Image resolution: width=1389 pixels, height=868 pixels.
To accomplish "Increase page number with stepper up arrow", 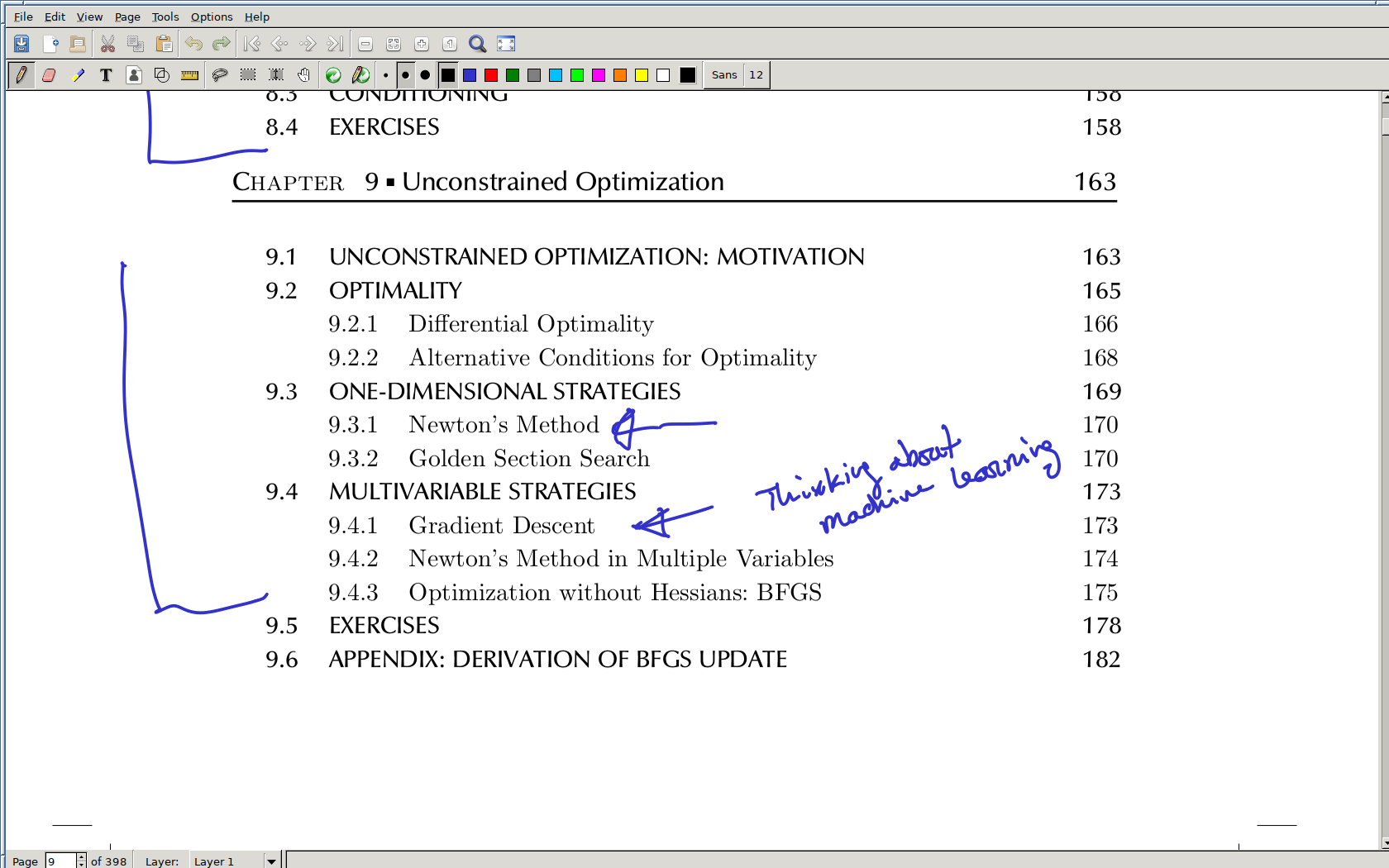I will coord(81,857).
